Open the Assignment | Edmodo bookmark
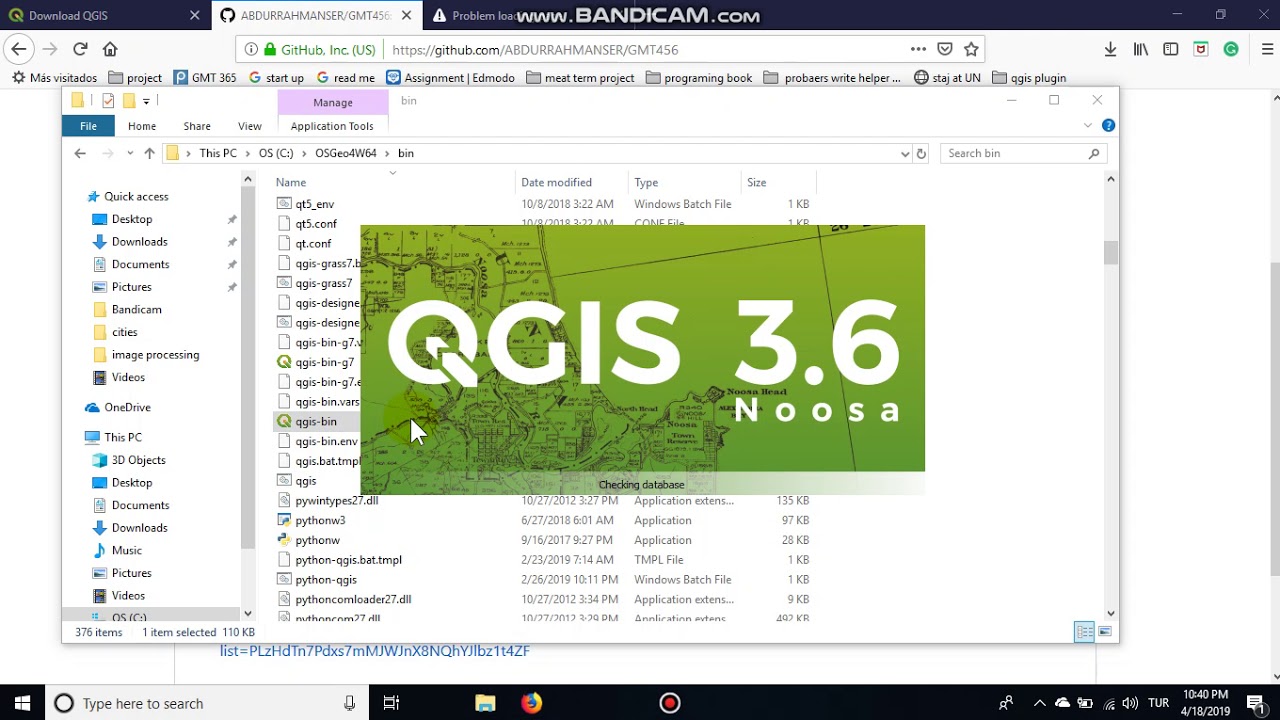Viewport: 1280px width, 720px height. point(453,77)
